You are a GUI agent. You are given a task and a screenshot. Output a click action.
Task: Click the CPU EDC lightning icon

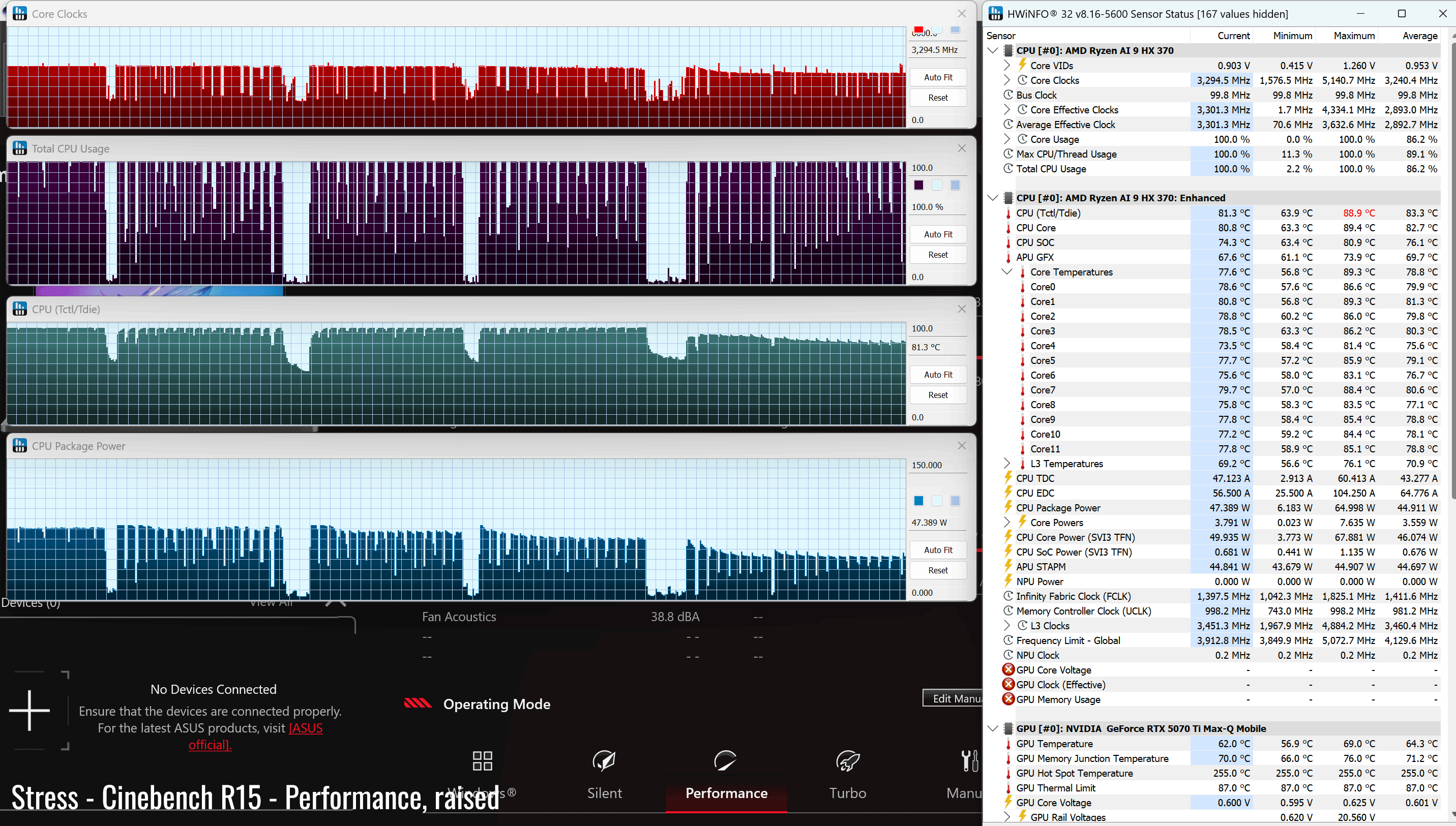pos(1008,493)
